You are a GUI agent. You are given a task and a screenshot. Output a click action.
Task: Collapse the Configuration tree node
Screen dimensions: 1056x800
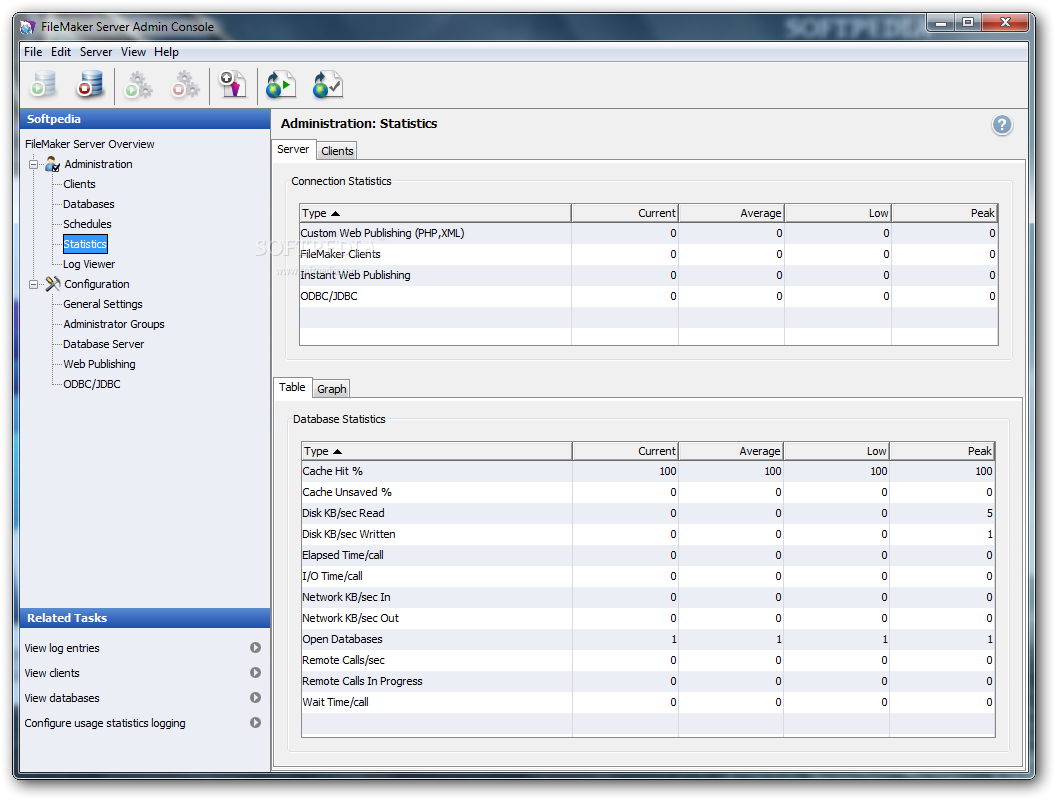[33, 284]
